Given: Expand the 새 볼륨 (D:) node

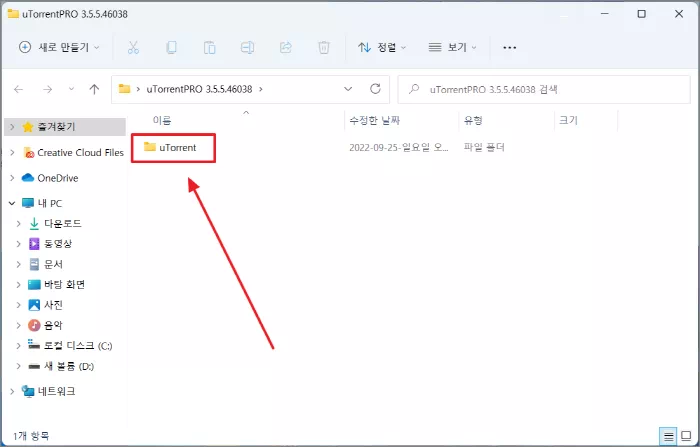Looking at the screenshot, I should pyautogui.click(x=19, y=366).
